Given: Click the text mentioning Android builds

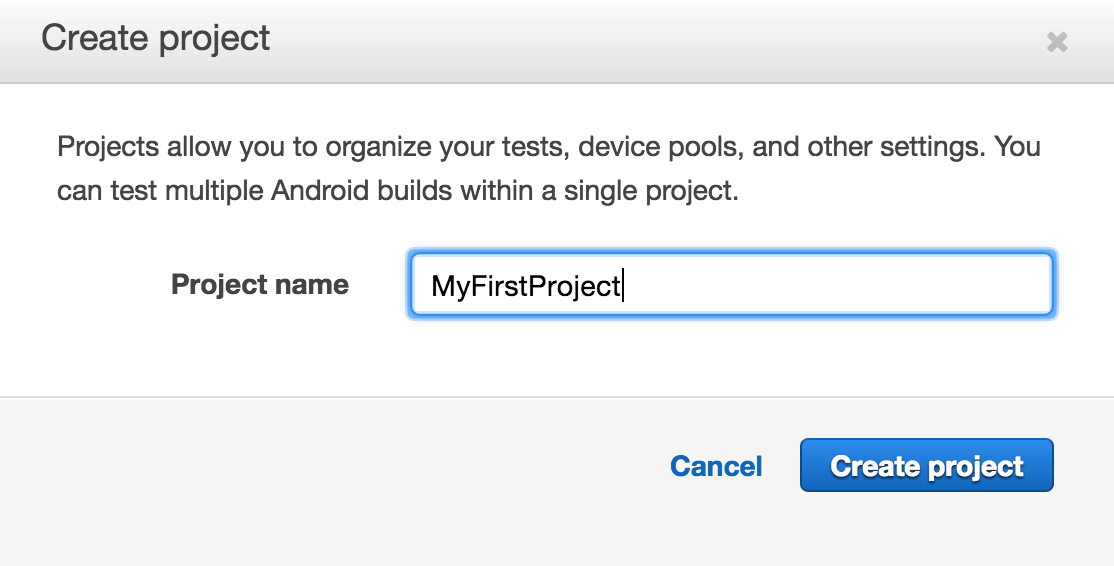Looking at the screenshot, I should (x=397, y=190).
